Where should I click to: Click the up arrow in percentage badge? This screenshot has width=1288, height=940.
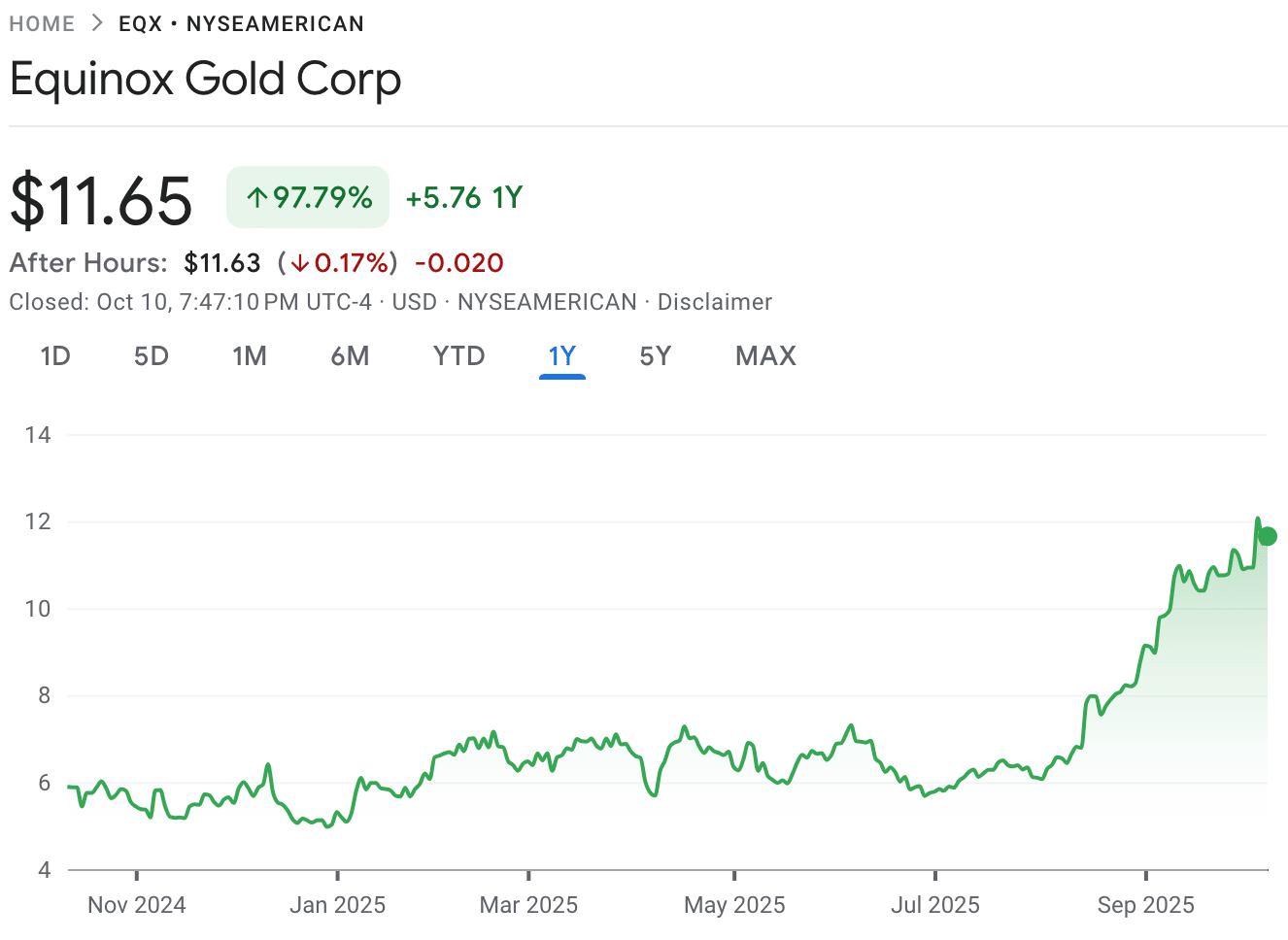pyautogui.click(x=256, y=198)
